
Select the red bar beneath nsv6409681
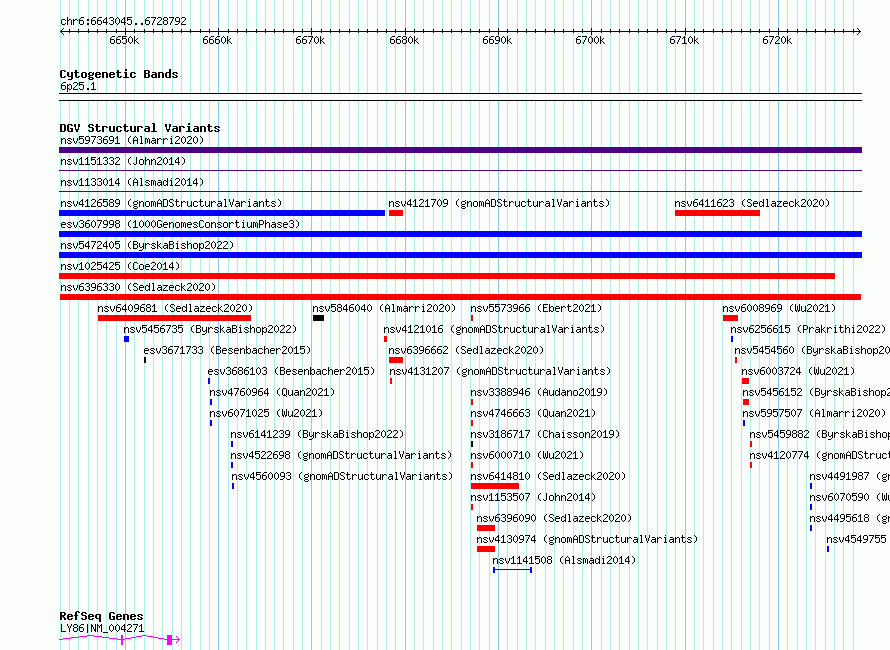pyautogui.click(x=174, y=318)
